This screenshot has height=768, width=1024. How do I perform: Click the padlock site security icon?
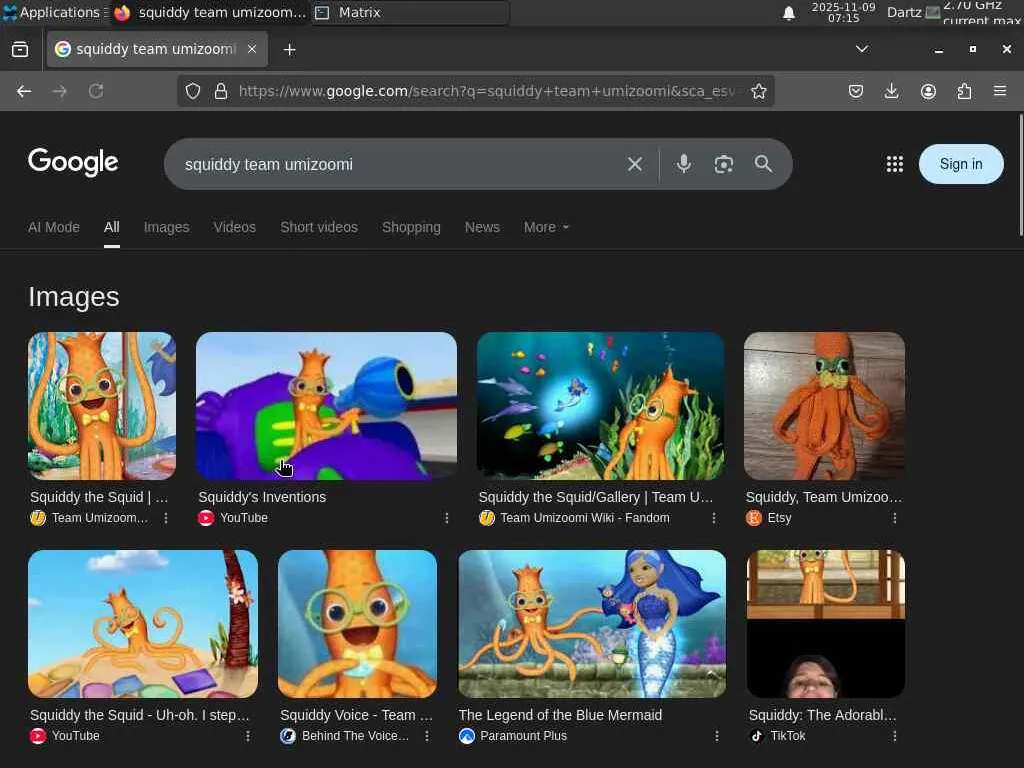(x=221, y=91)
